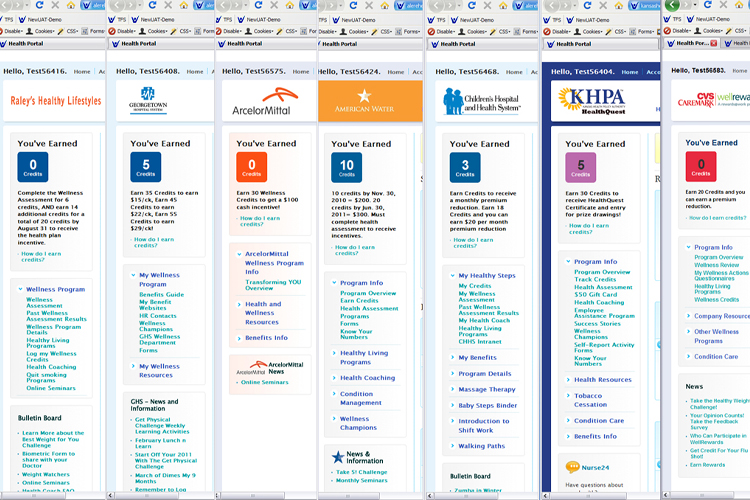The height and width of the screenshot is (500, 750).
Task: Click the horizontal scrollbar under the Georgetown page
Action: pos(160,494)
